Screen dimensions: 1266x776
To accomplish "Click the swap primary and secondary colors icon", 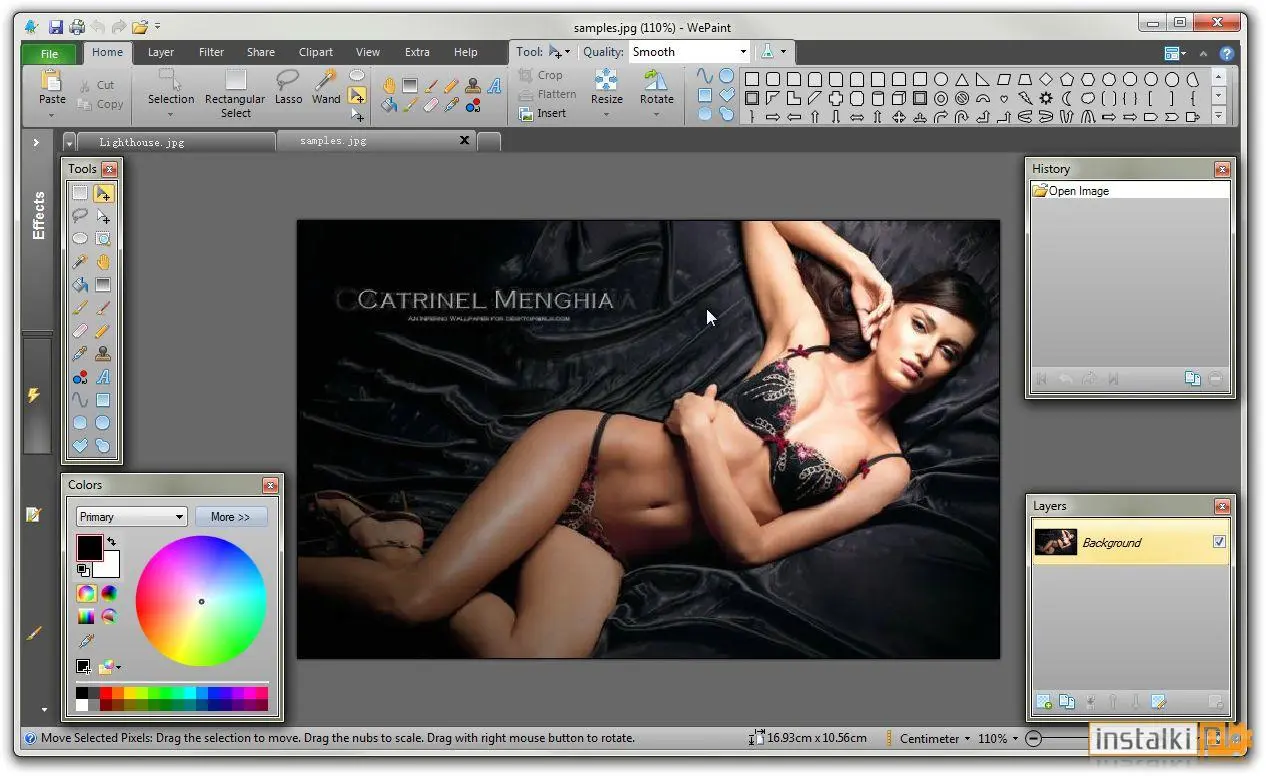I will pyautogui.click(x=111, y=542).
